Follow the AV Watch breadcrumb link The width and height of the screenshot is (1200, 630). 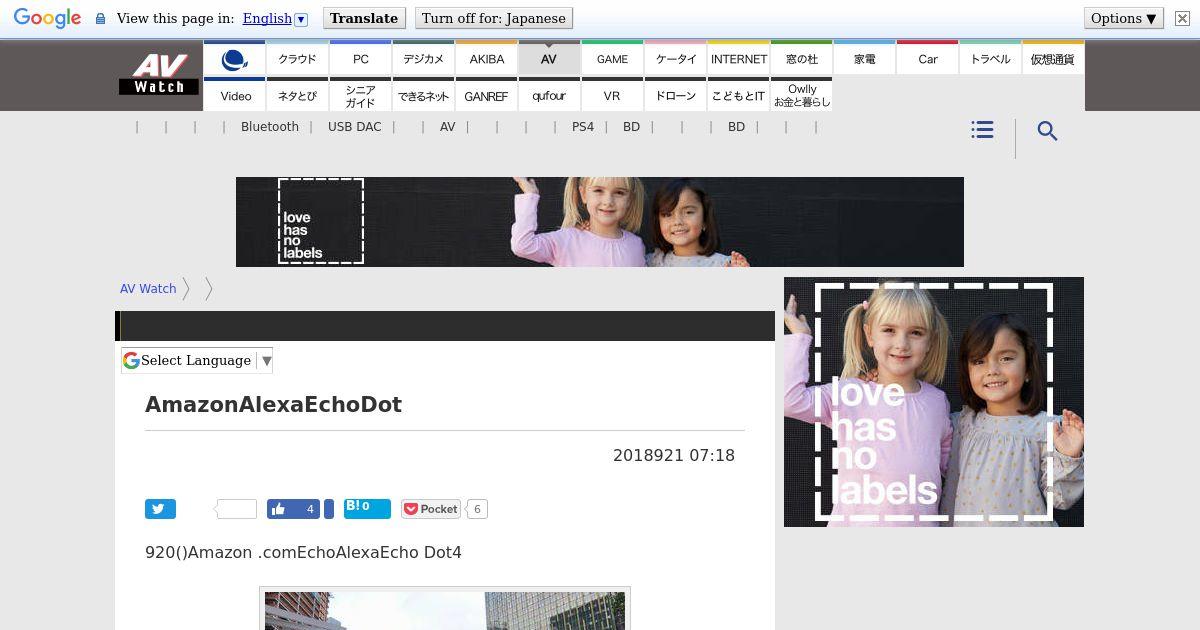tap(148, 288)
